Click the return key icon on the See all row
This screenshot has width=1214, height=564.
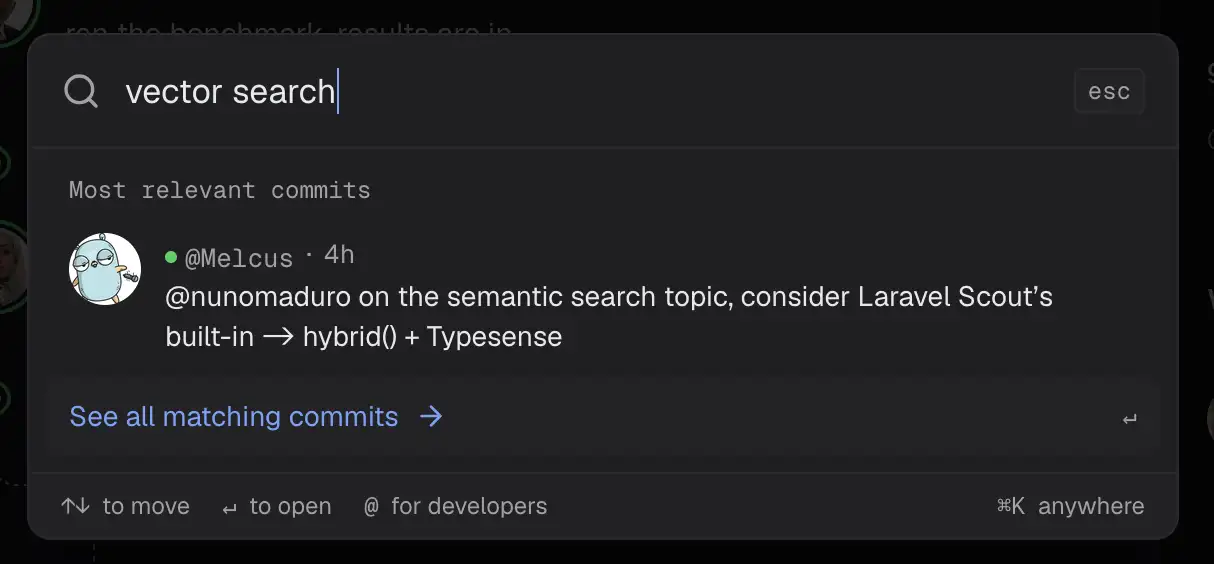click(x=1130, y=419)
